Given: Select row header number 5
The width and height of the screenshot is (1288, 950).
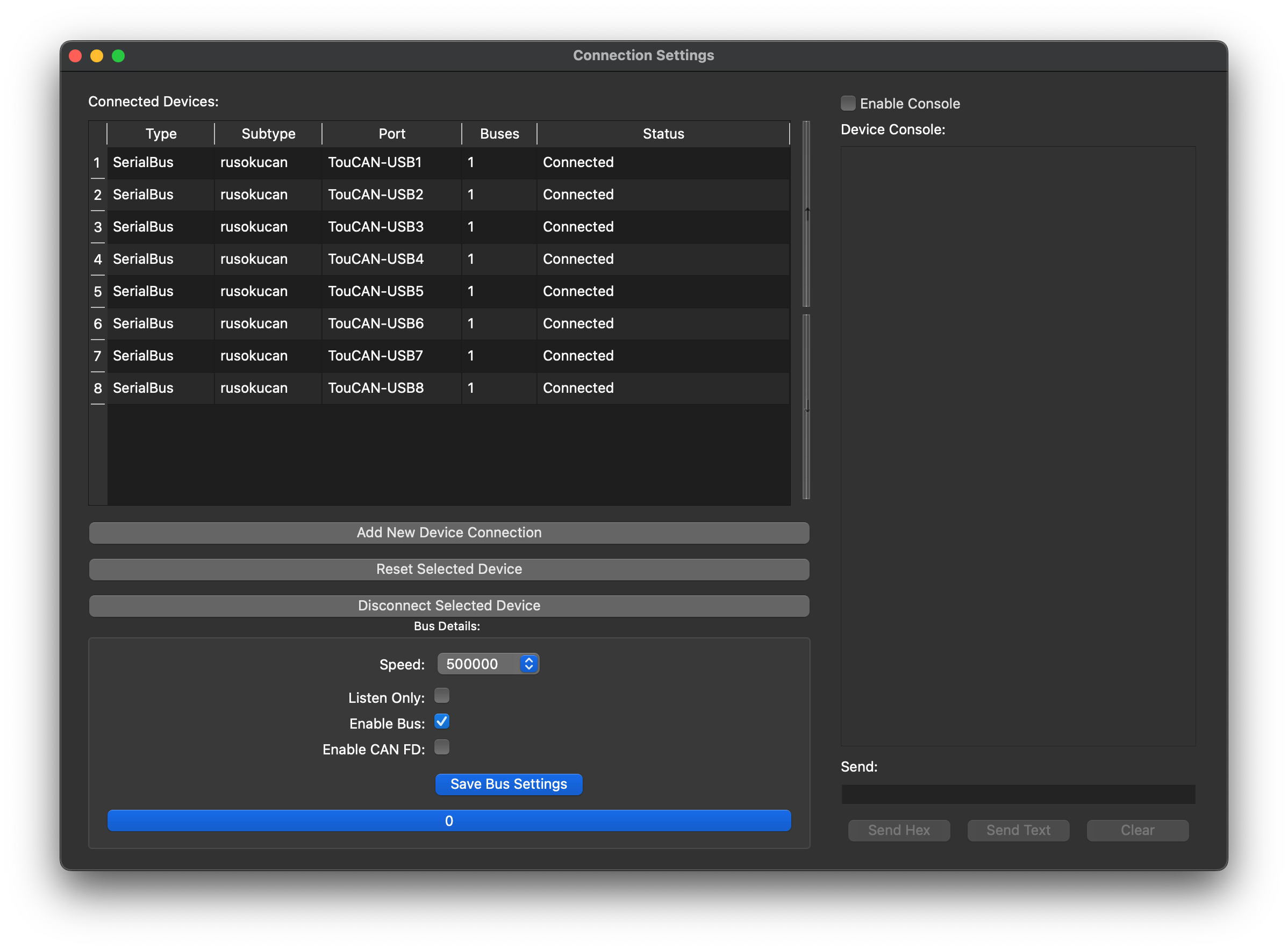Looking at the screenshot, I should (98, 292).
